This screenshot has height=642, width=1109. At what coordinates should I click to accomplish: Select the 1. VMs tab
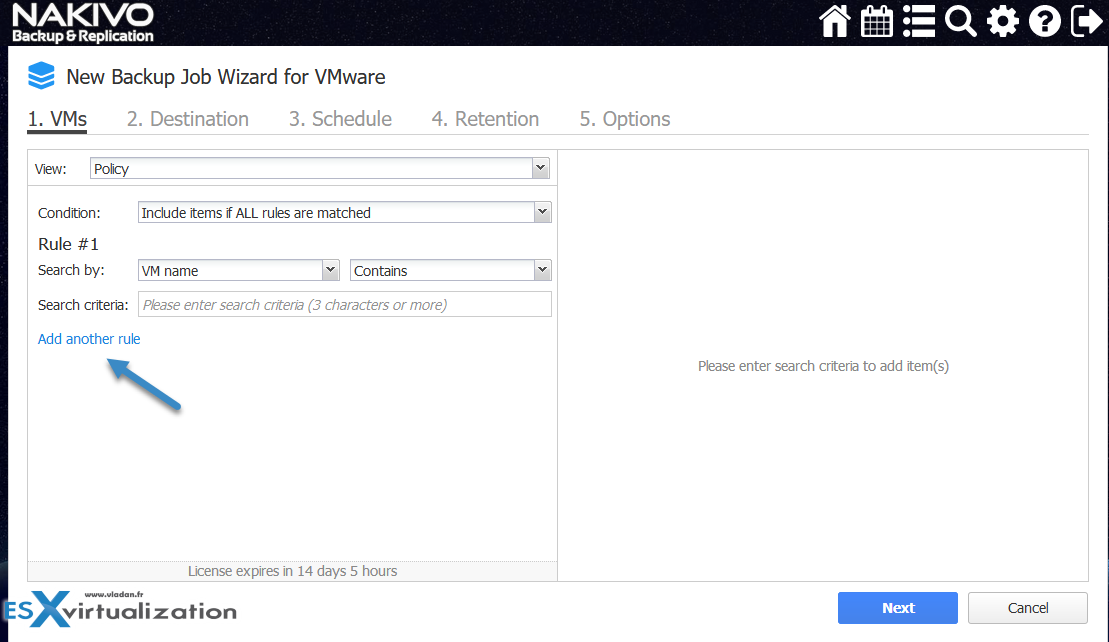click(x=57, y=119)
